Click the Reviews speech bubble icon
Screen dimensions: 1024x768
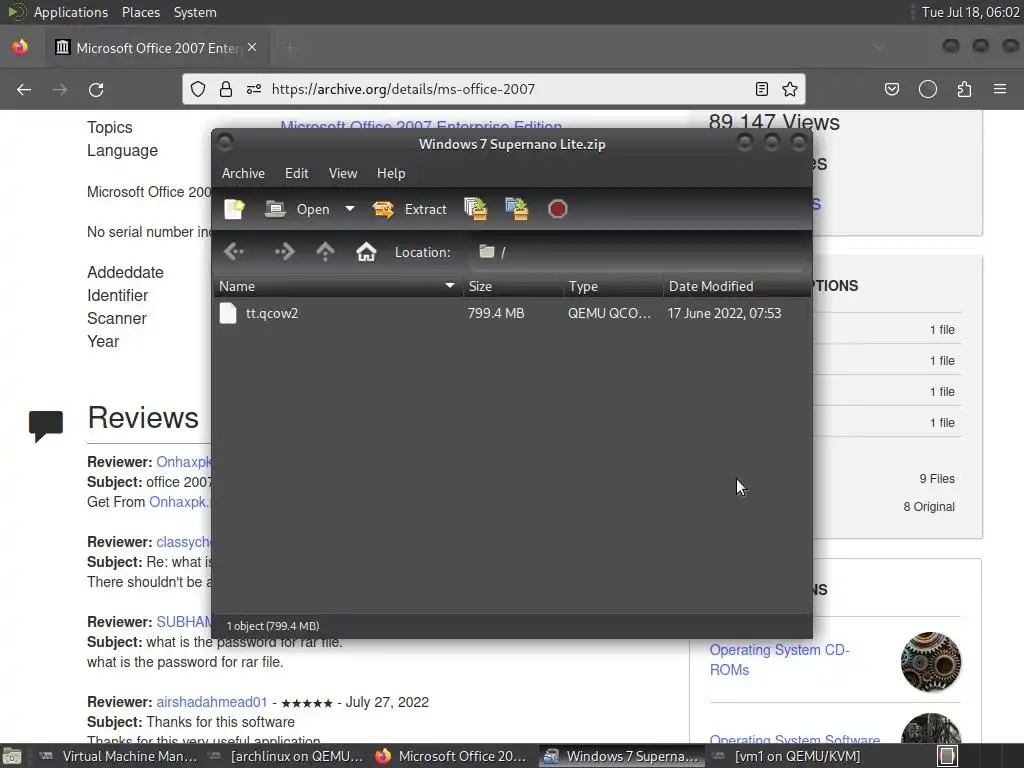(x=46, y=426)
